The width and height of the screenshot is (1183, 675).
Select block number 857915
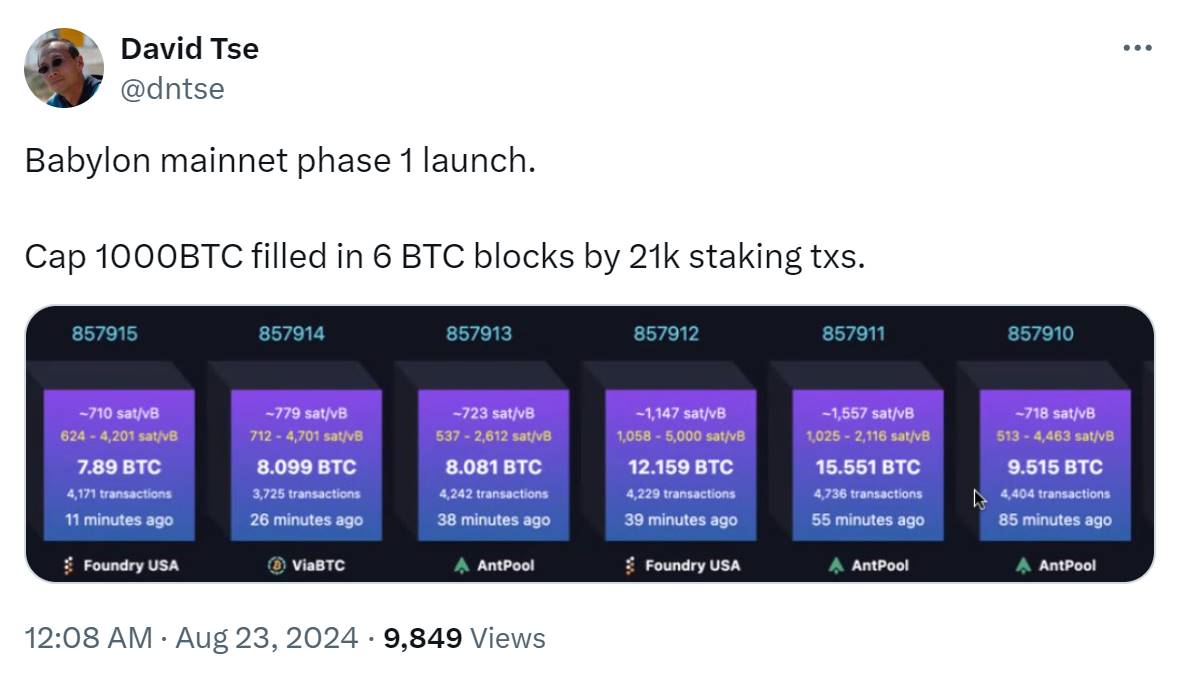click(105, 334)
